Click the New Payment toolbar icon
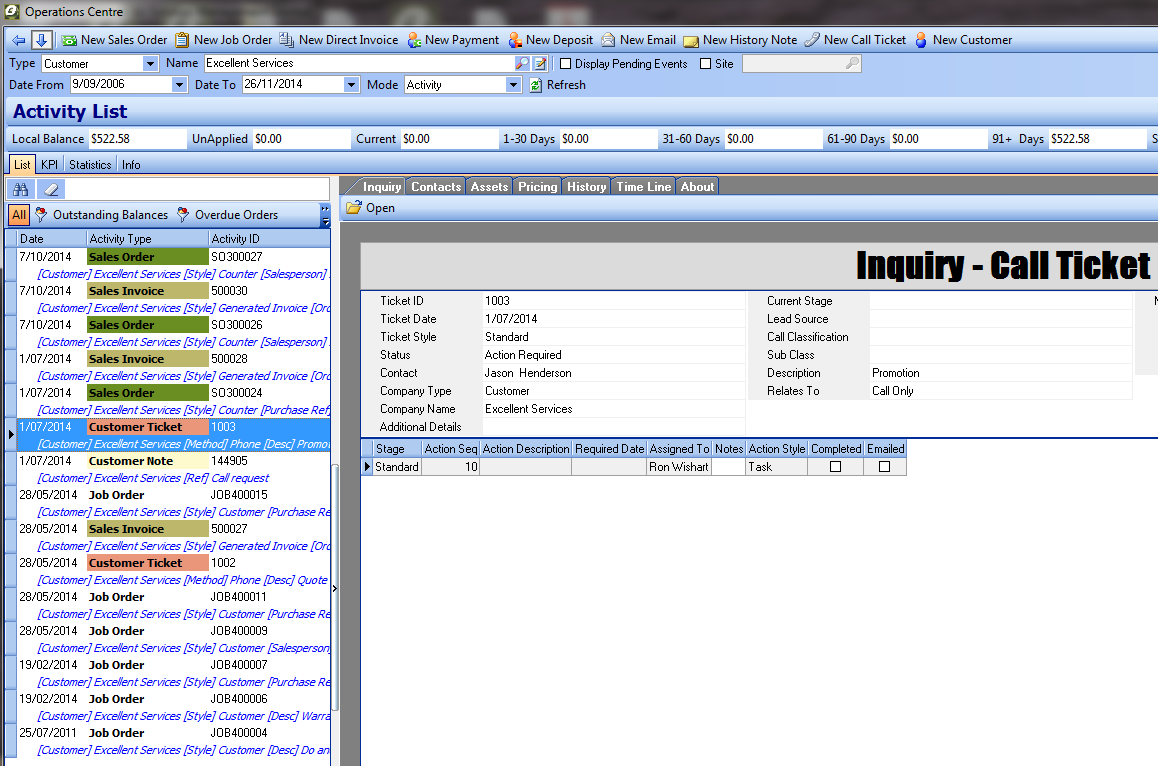Screen dimensions: 1158x766 coord(414,40)
